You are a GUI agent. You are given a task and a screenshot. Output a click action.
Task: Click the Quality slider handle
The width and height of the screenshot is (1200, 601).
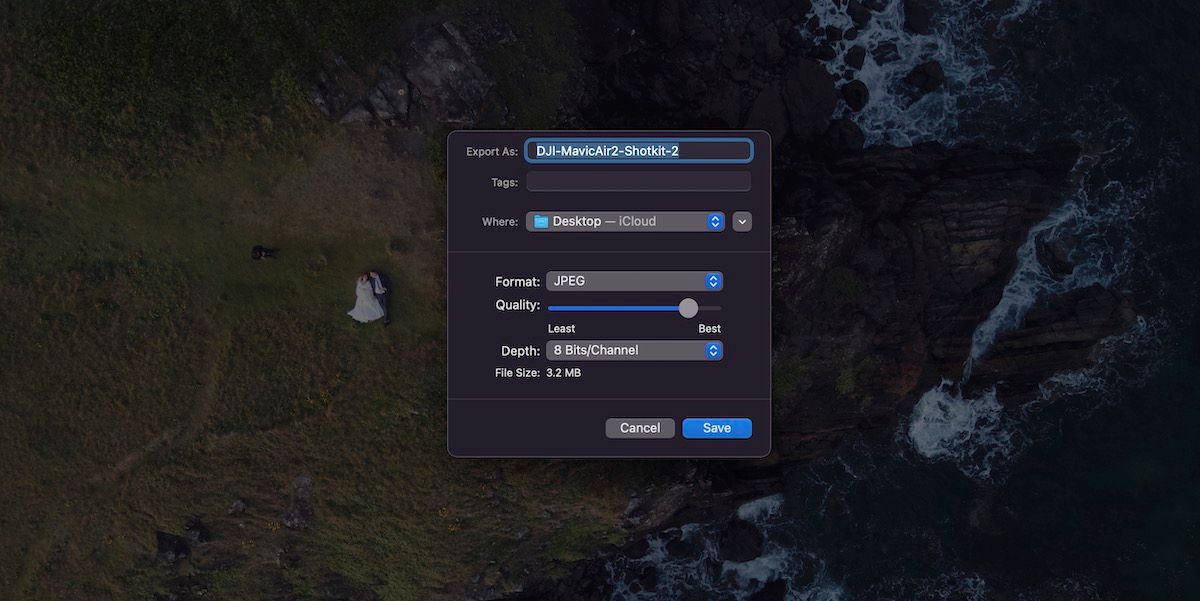click(688, 307)
